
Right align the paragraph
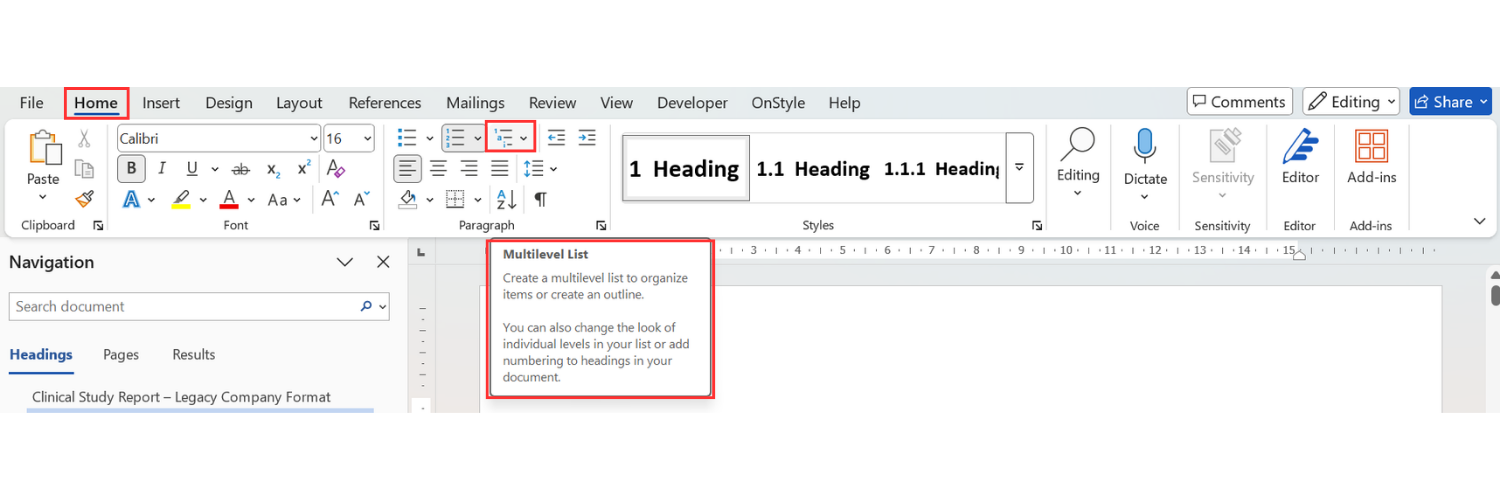(469, 168)
